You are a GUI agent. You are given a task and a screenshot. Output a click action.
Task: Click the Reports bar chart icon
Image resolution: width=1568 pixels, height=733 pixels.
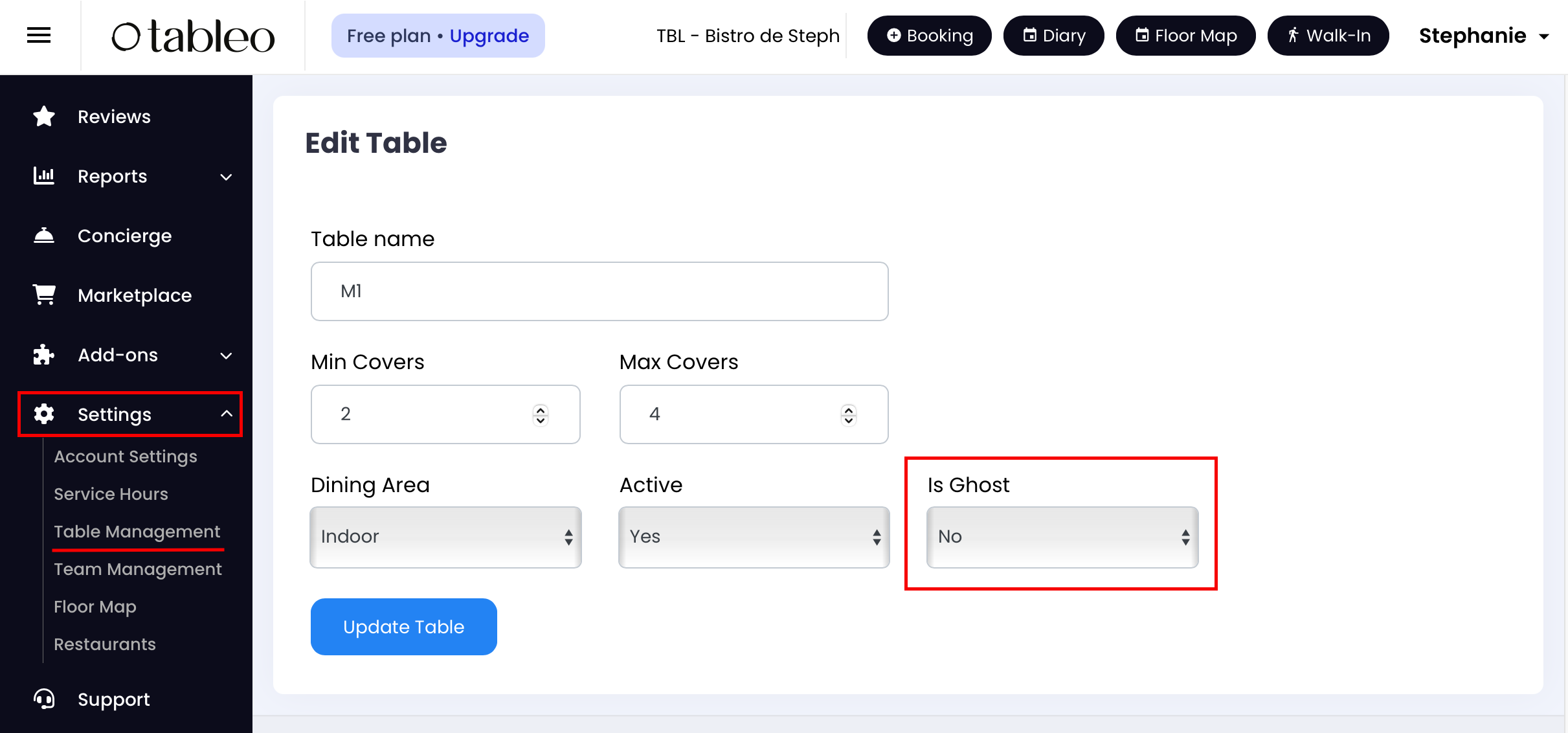coord(44,176)
